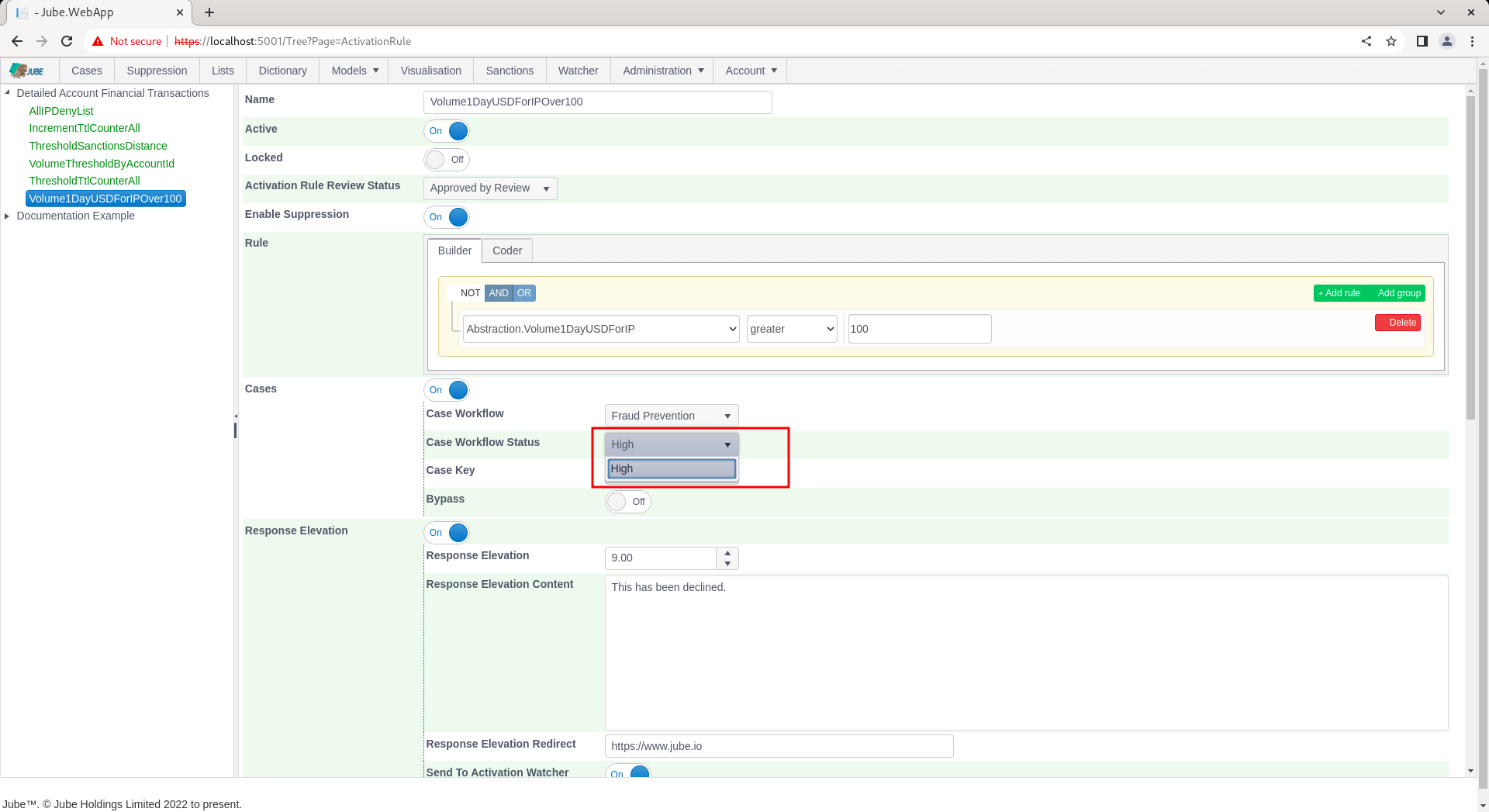Open the Visualisation menu
Image resolution: width=1489 pixels, height=812 pixels.
[431, 71]
